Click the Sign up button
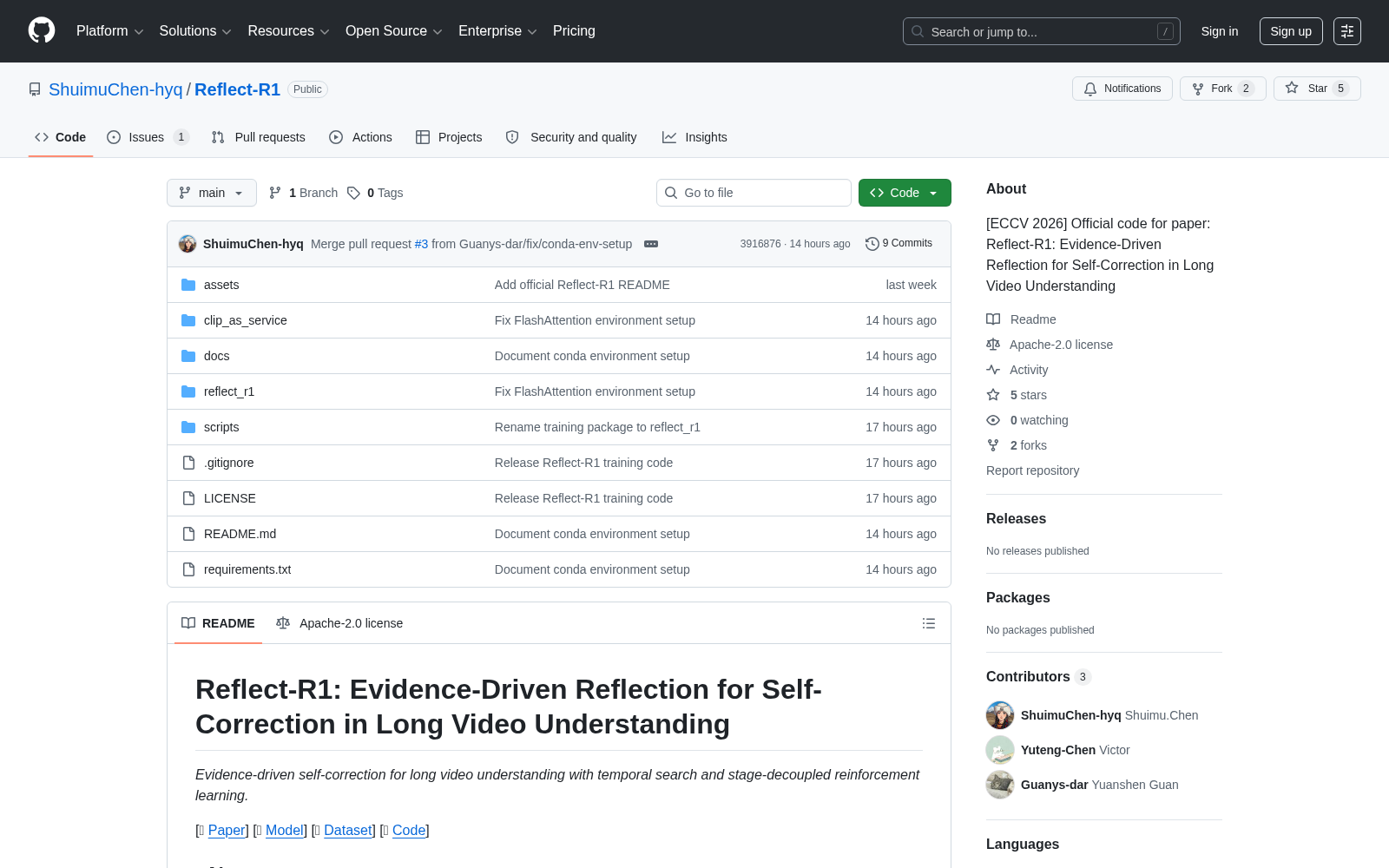 coord(1291,31)
